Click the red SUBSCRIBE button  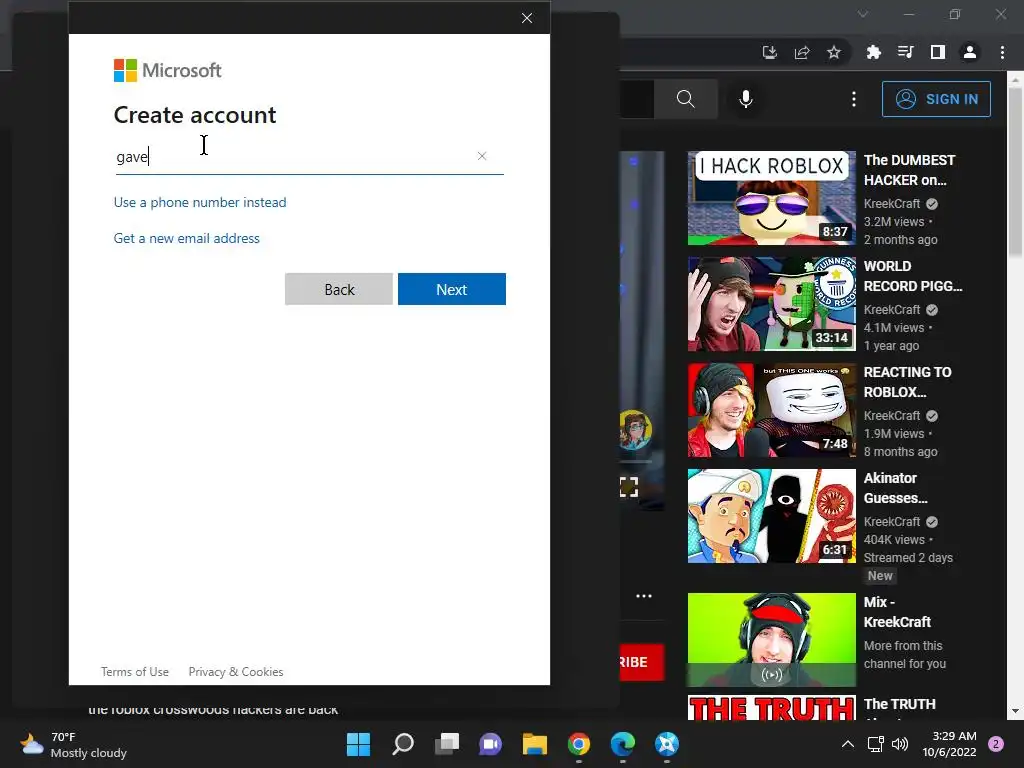coord(641,662)
